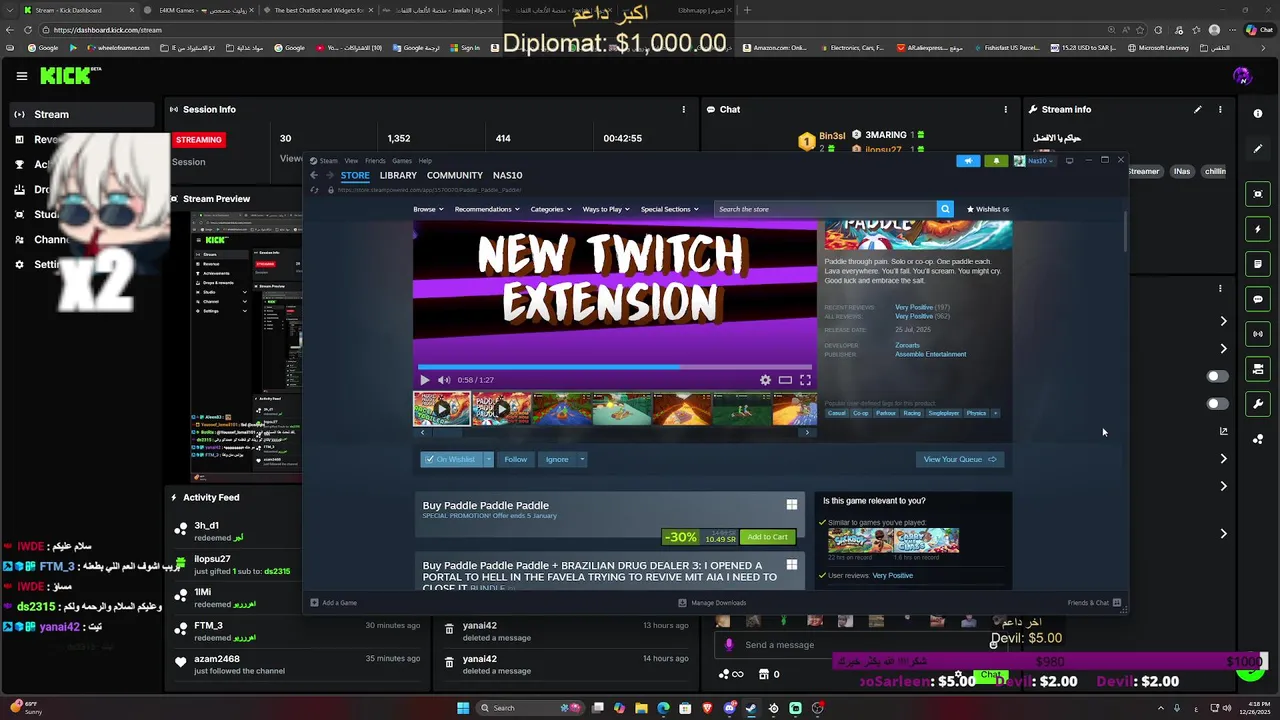Screen dimensions: 1280x720
Task: Click the Steam store search button
Action: click(945, 209)
